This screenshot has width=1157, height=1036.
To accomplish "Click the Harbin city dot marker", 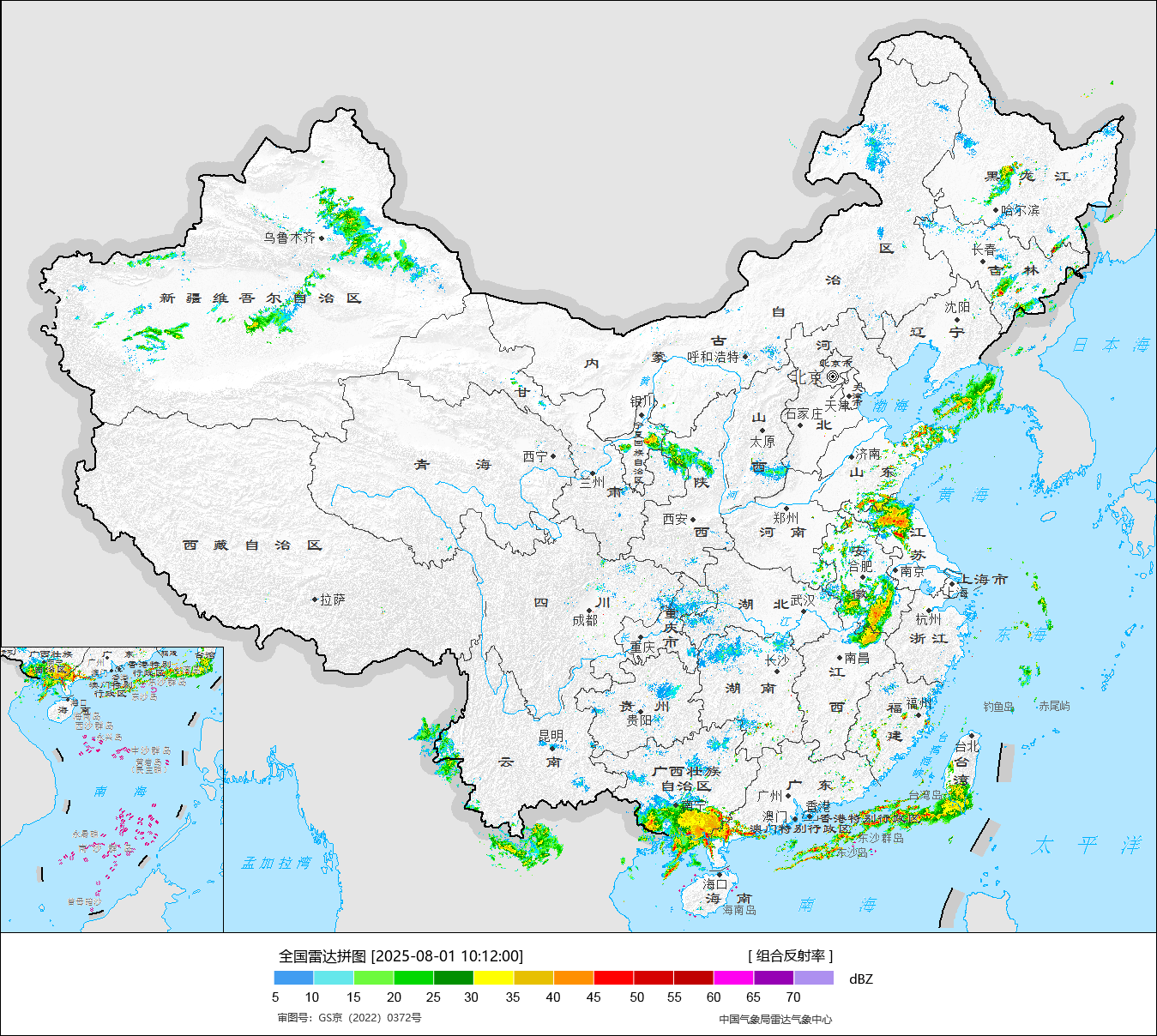I will click(996, 210).
